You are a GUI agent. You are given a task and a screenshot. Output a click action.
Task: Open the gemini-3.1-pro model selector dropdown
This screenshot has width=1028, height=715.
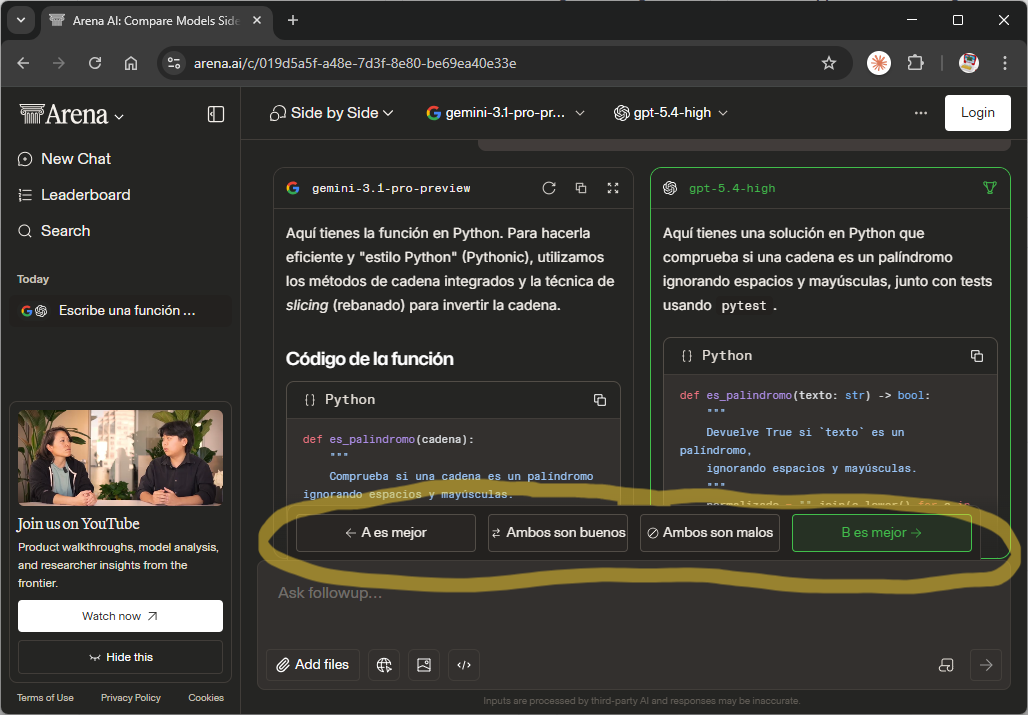click(x=505, y=113)
